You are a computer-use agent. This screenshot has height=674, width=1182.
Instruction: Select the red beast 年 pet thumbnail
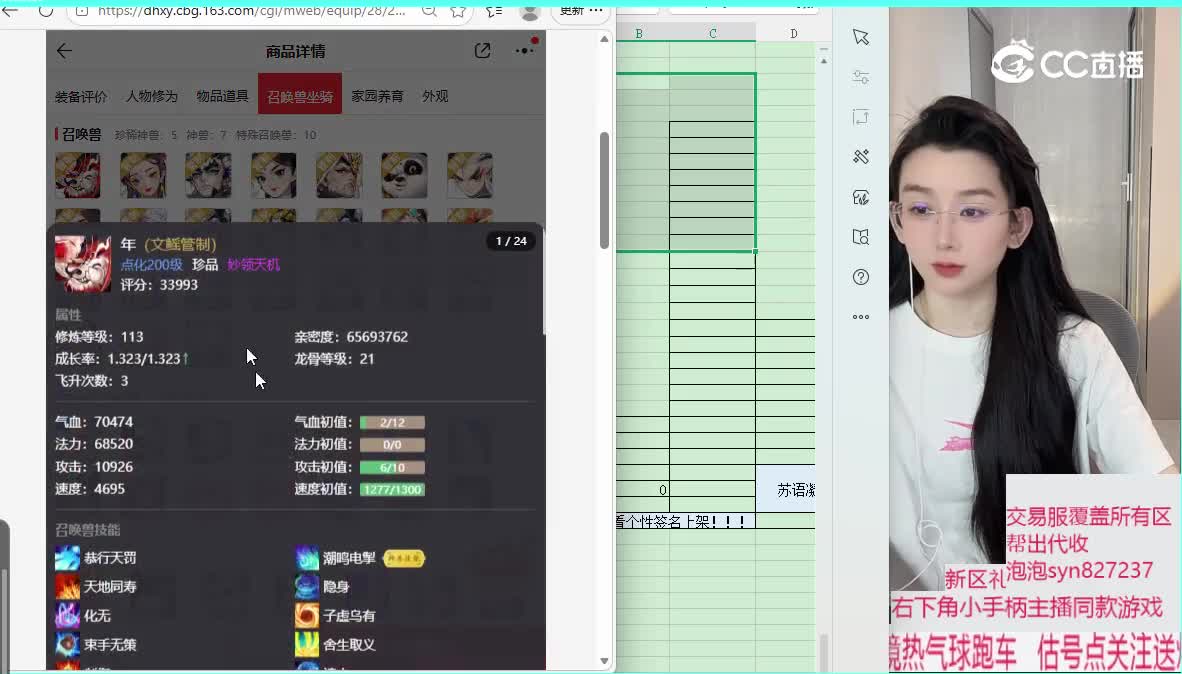[78, 175]
